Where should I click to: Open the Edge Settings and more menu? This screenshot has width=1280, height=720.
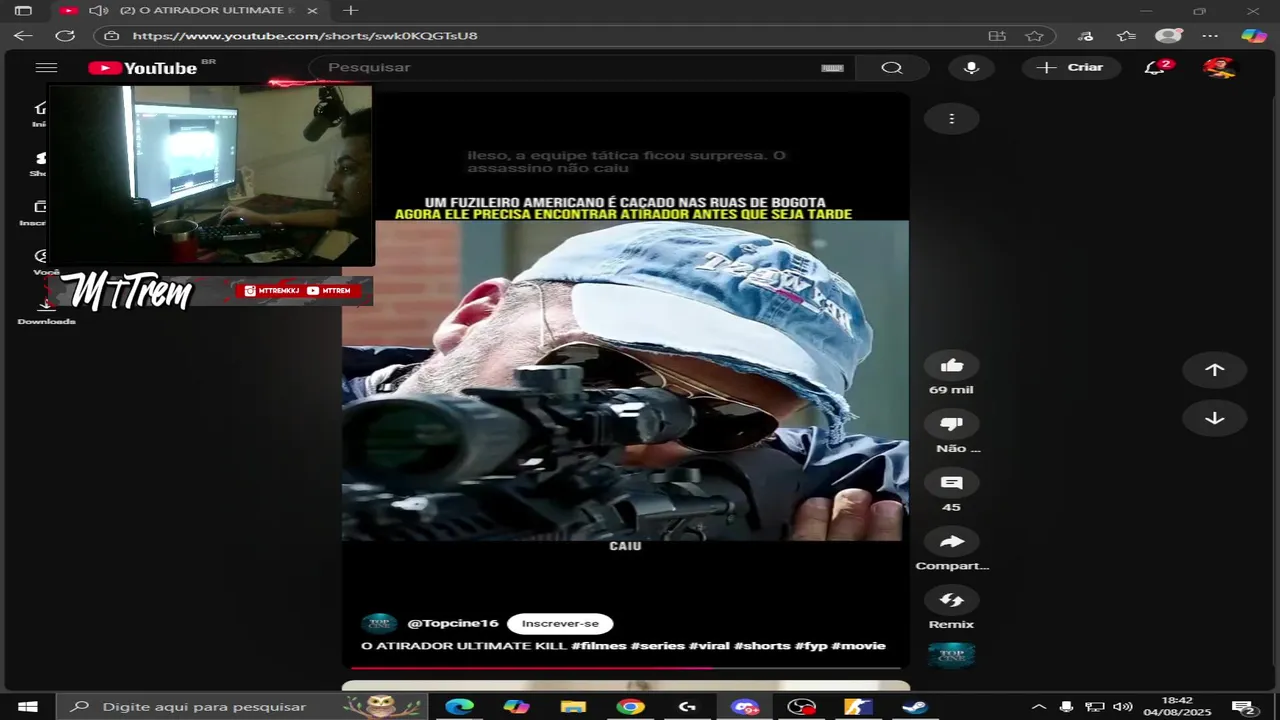click(x=1210, y=35)
